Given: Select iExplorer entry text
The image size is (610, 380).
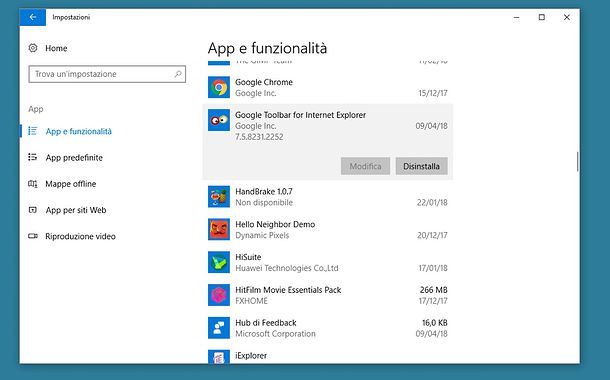Looking at the screenshot, I should click(x=251, y=355).
